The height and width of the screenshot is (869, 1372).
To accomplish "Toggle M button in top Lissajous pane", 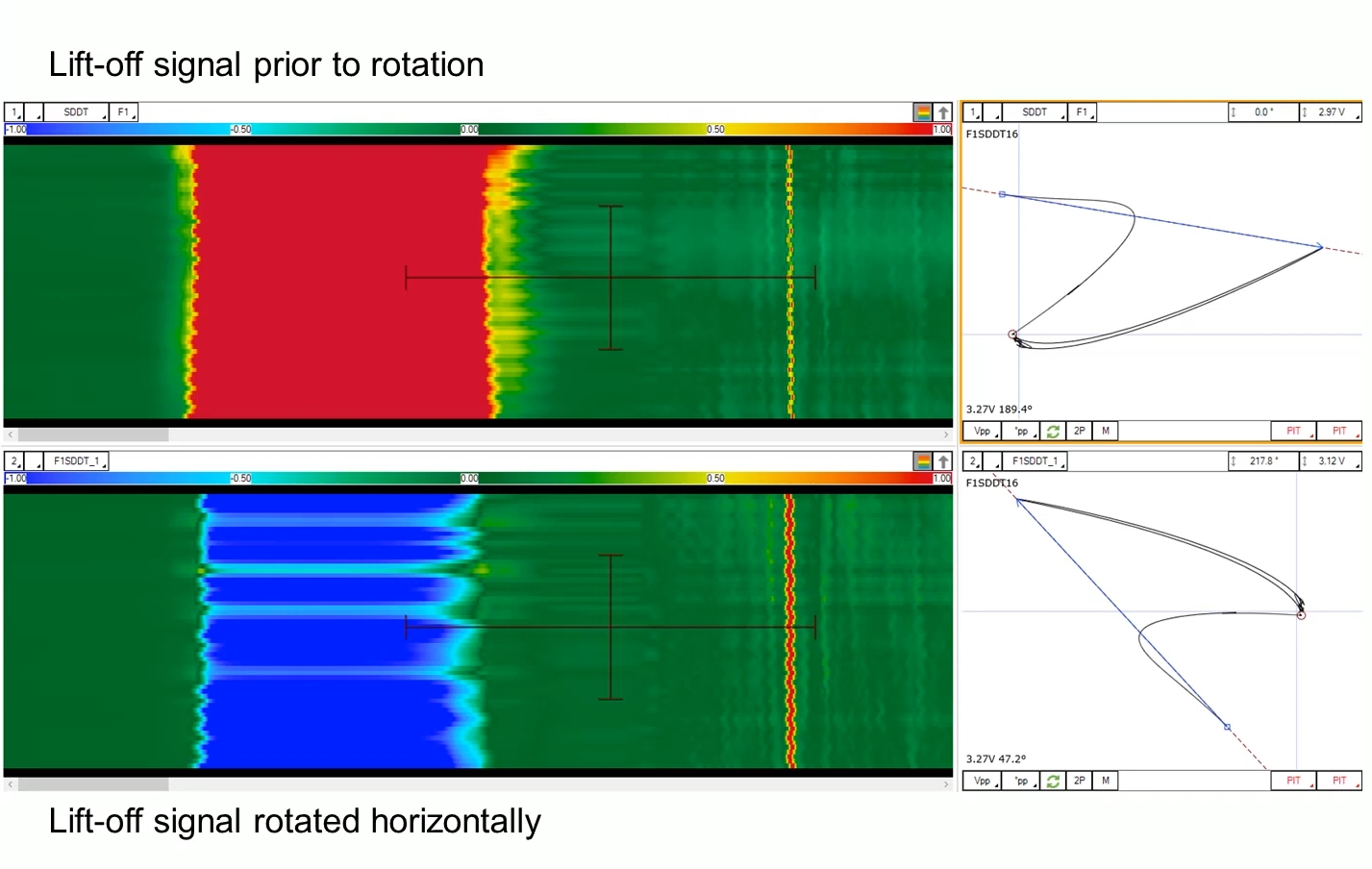I will tap(1106, 432).
